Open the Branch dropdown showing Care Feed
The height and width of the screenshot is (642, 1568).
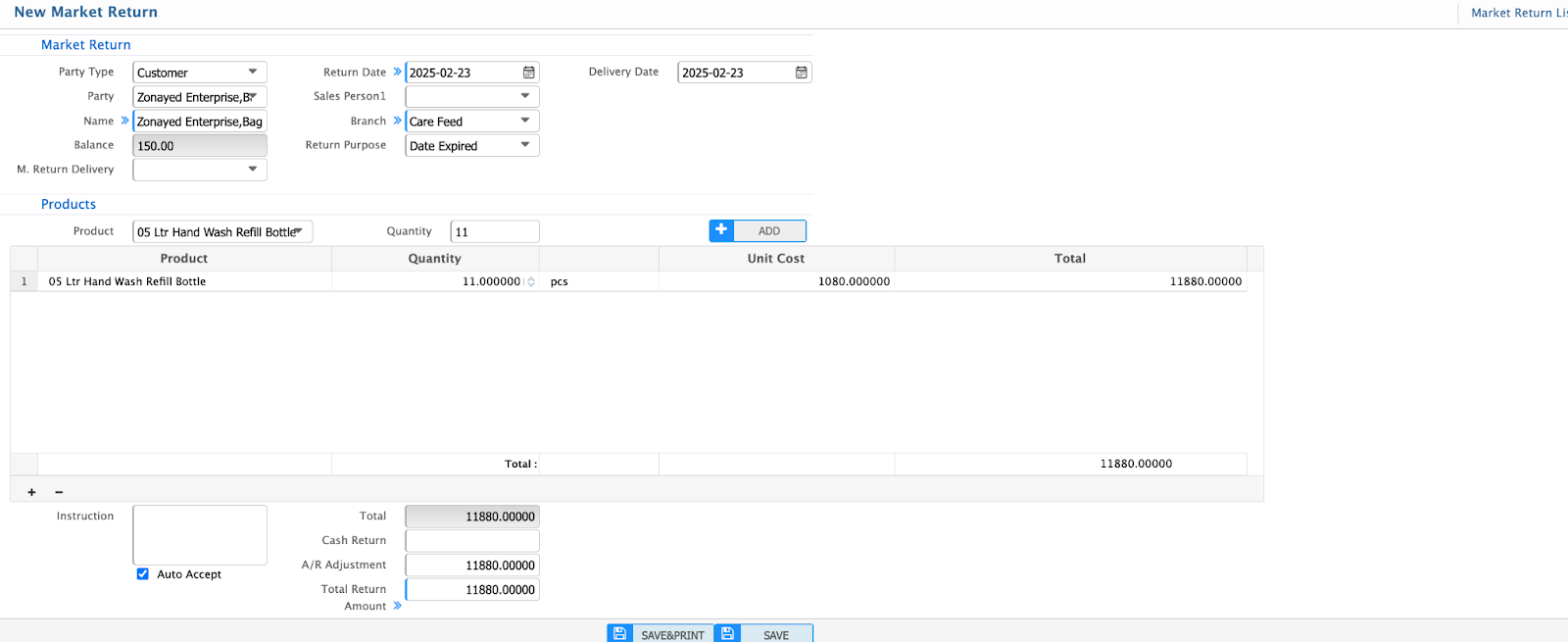pyautogui.click(x=525, y=121)
